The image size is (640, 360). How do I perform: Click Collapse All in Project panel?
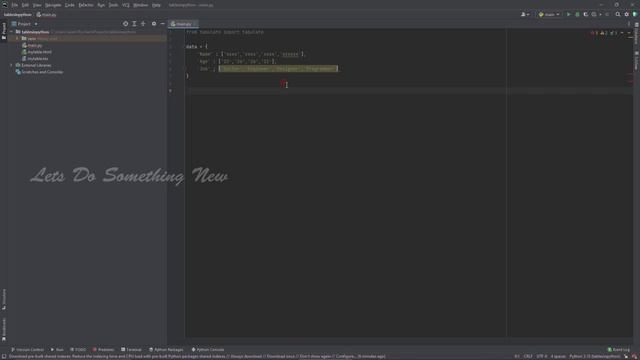pyautogui.click(x=143, y=24)
